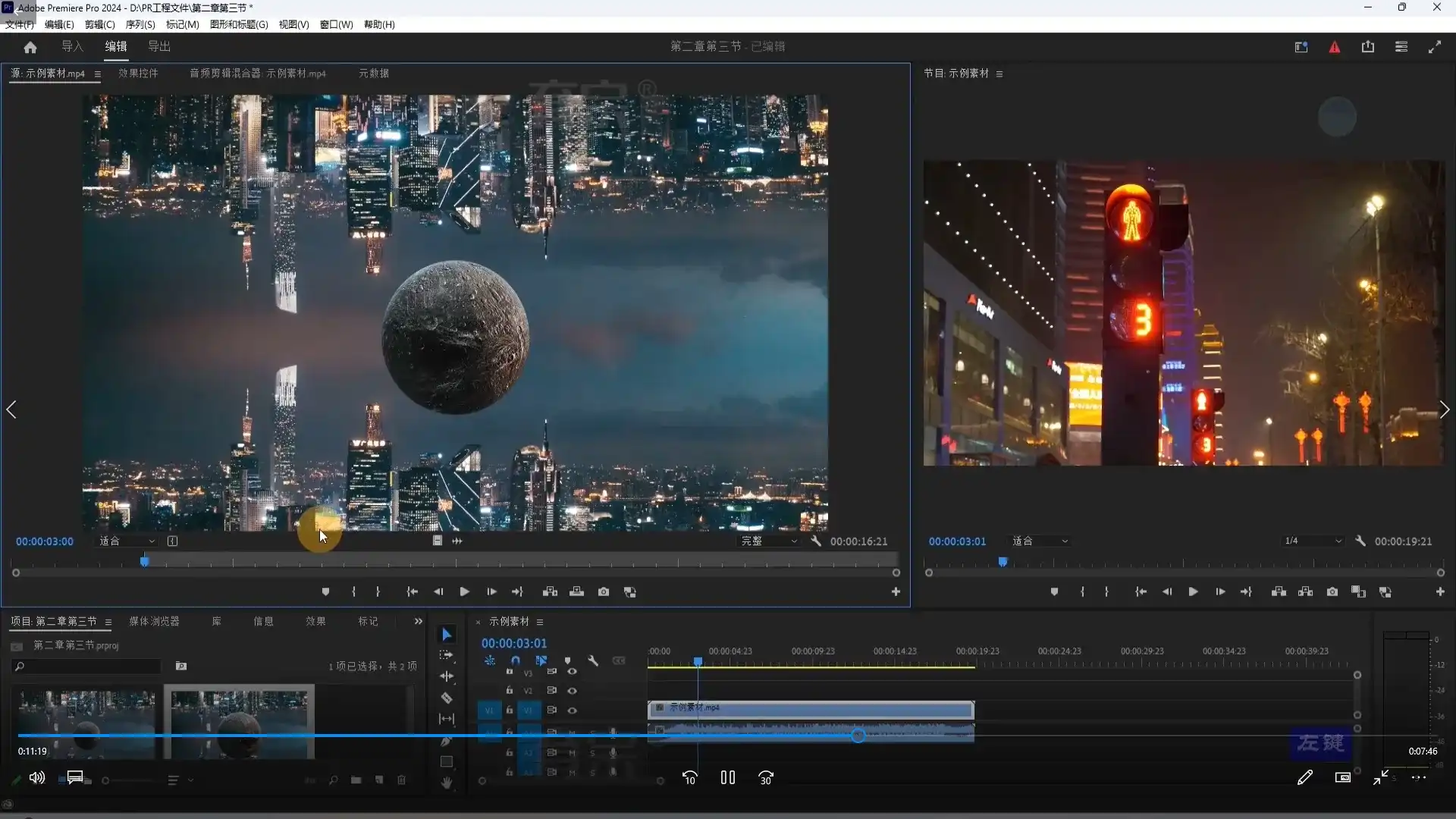Open the Program monitor 1/4 playback resolution dropdown
The image size is (1456, 819).
(1313, 541)
